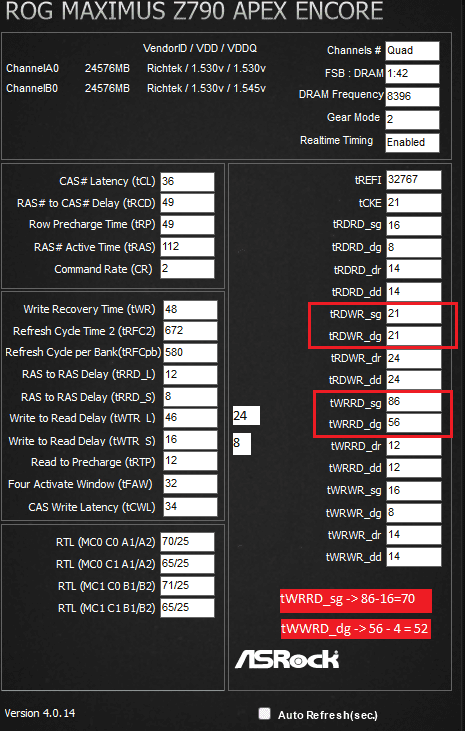Click the ChannelA0 size 24576MB
The height and width of the screenshot is (731, 465).
(107, 69)
